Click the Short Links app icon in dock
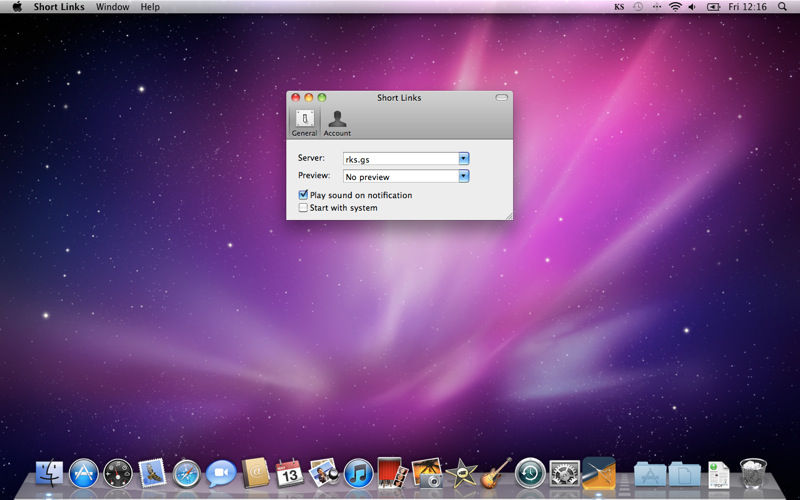Screen dimensions: 800x500 coord(599,473)
